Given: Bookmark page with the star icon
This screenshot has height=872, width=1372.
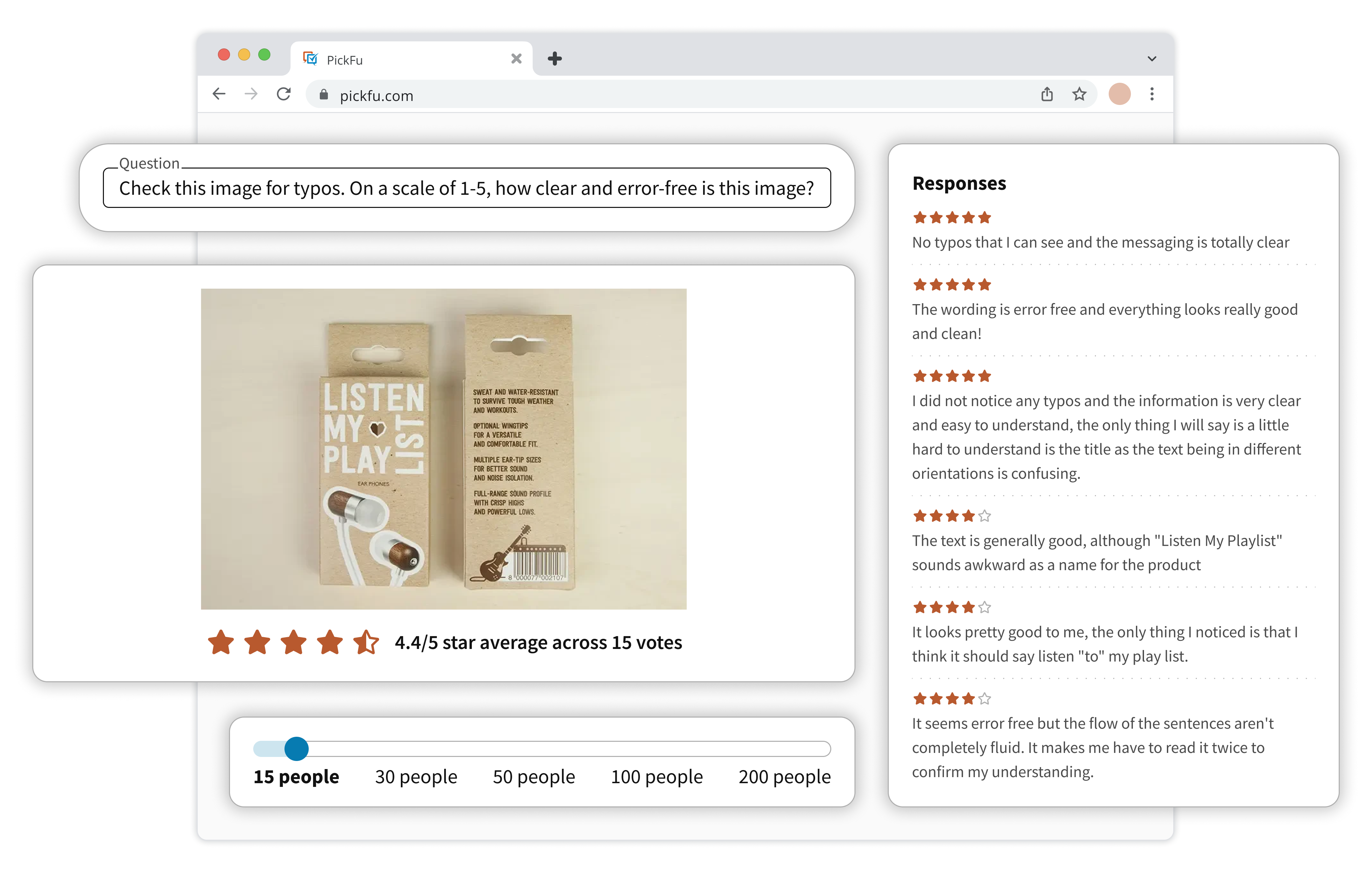Looking at the screenshot, I should pyautogui.click(x=1079, y=94).
